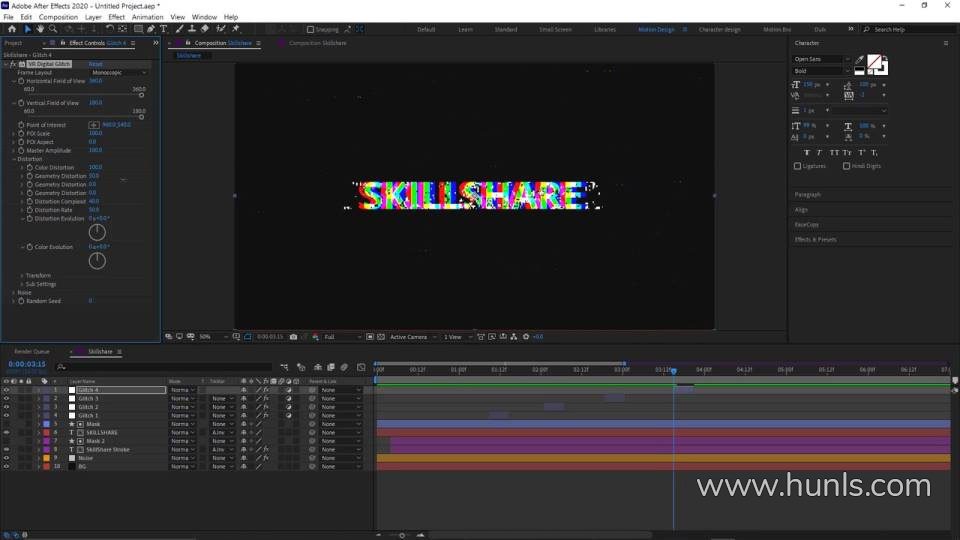Select the Clone Stamp tool
The height and width of the screenshot is (540, 960).
192,29
